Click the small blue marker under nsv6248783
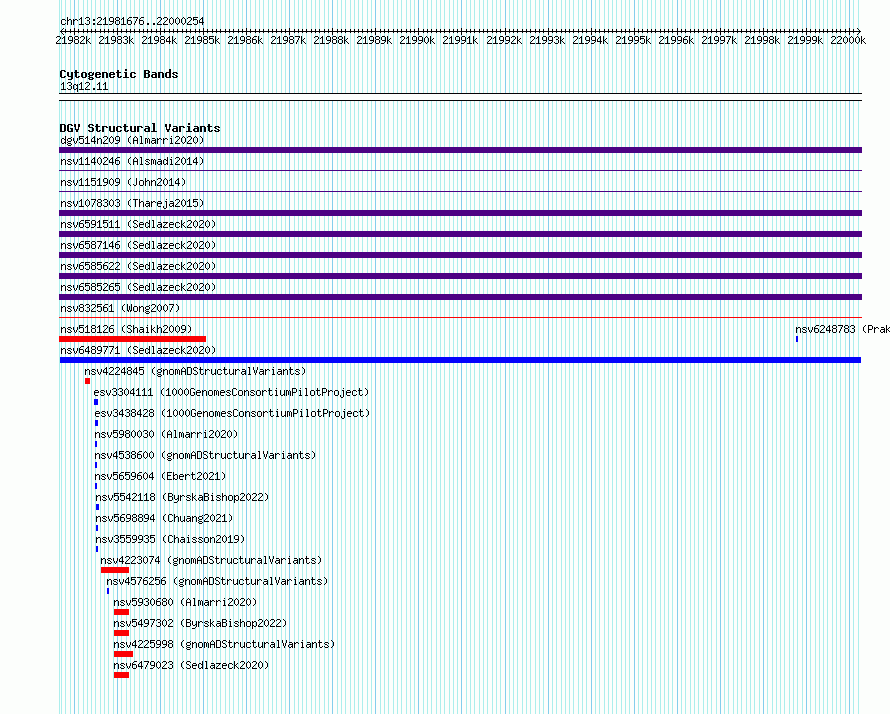Image resolution: width=890 pixels, height=714 pixels. pyautogui.click(x=797, y=339)
